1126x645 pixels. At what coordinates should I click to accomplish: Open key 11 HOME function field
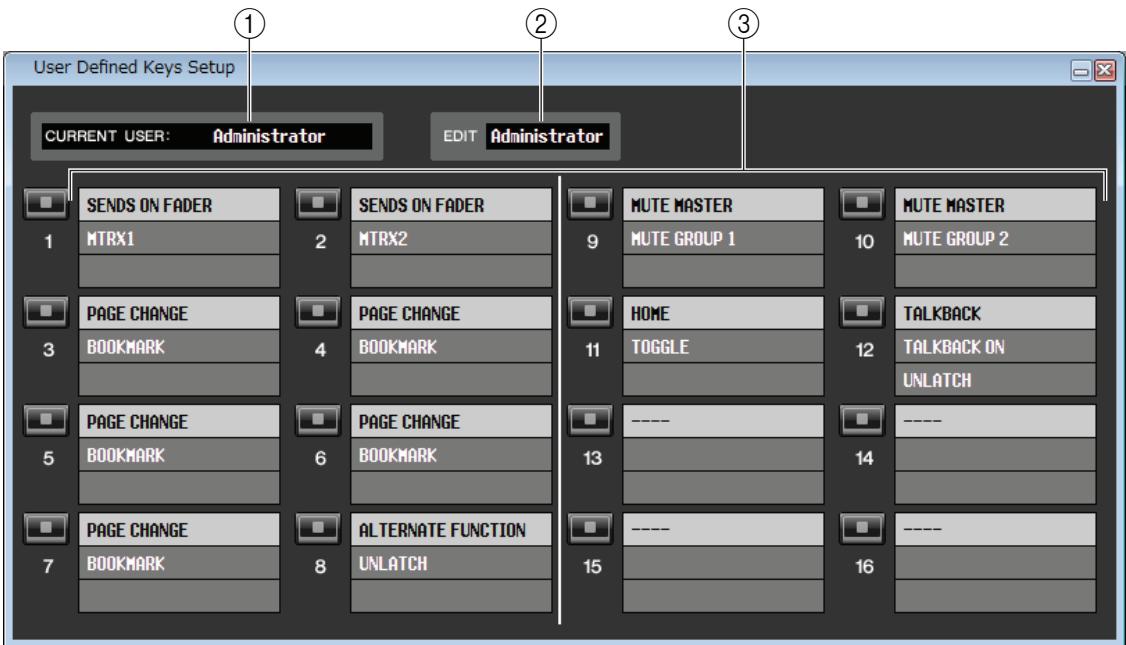coord(723,313)
